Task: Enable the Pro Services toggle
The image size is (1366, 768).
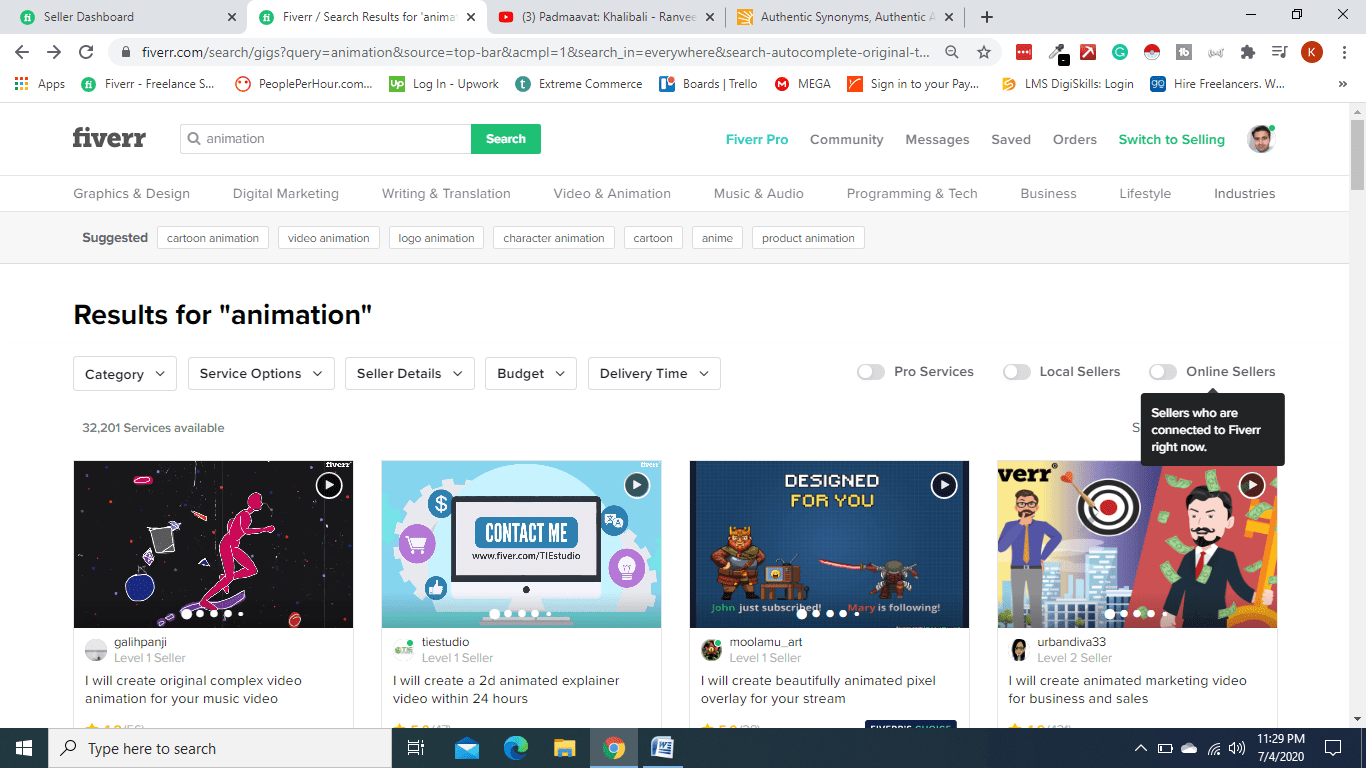Action: click(871, 372)
